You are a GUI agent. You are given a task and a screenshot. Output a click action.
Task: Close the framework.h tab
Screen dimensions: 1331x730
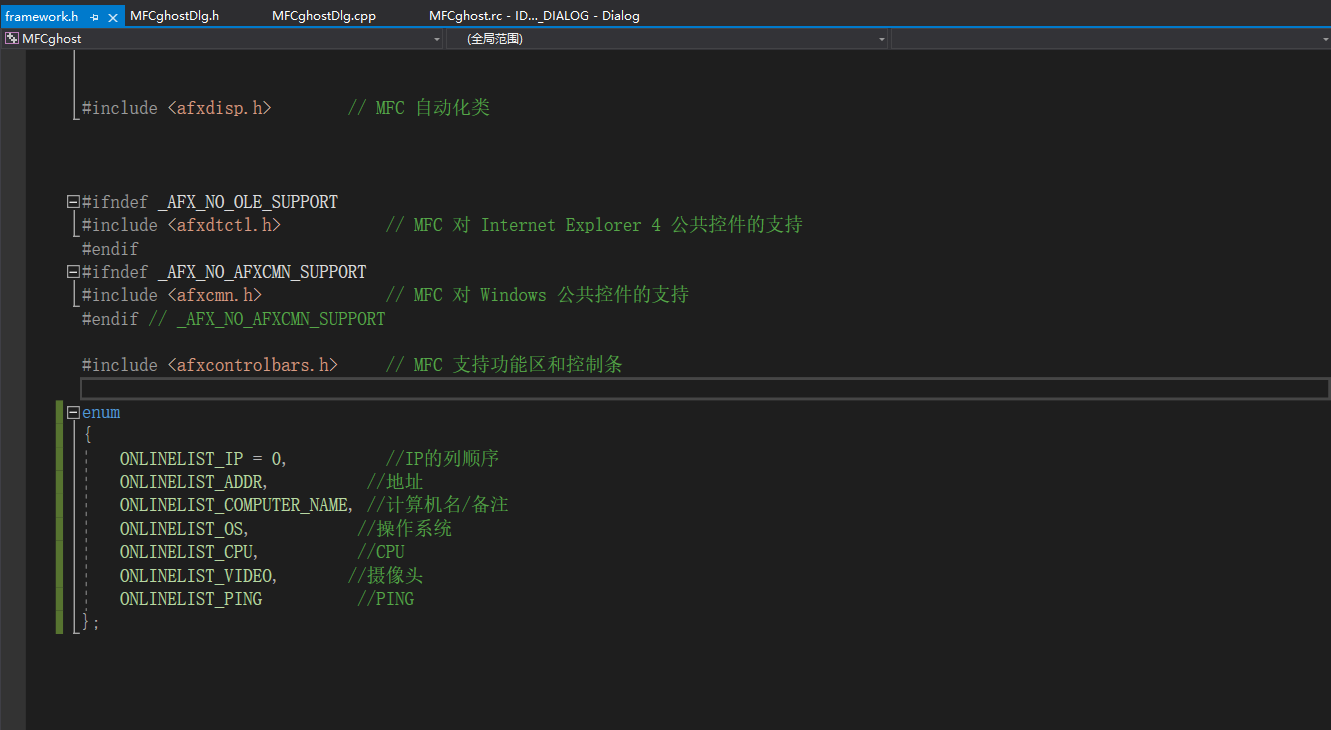[x=113, y=17]
